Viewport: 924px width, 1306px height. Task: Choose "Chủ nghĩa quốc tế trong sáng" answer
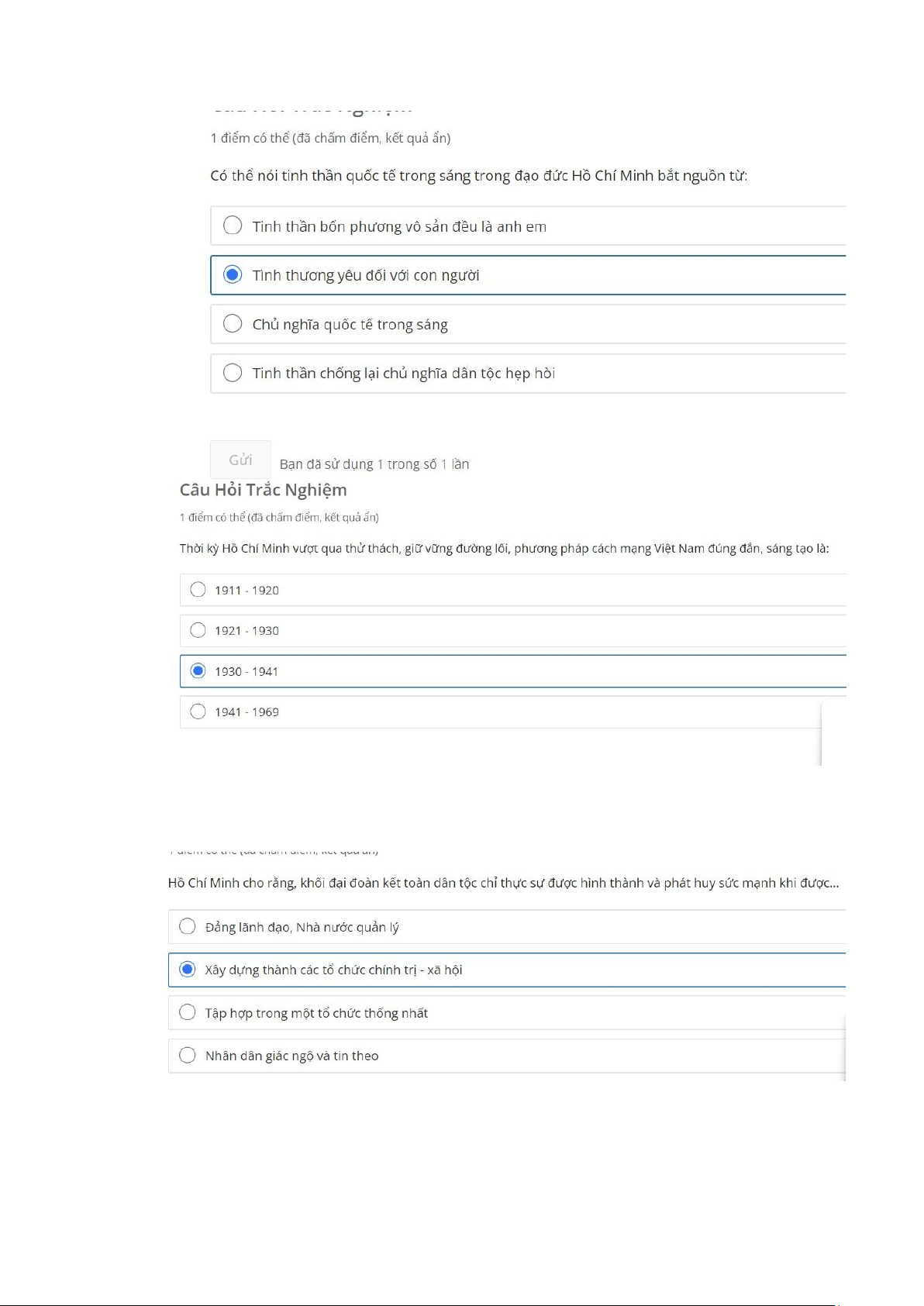(233, 324)
